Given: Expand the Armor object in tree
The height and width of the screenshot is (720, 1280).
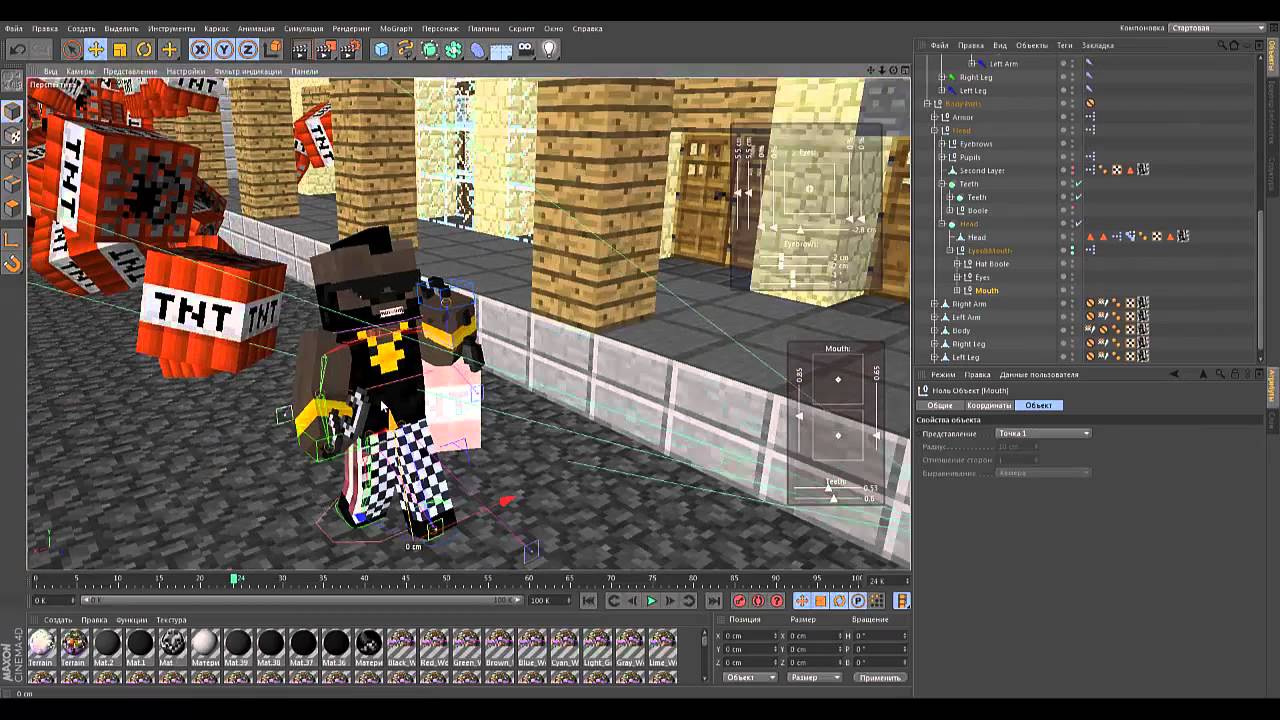Looking at the screenshot, I should pyautogui.click(x=934, y=117).
